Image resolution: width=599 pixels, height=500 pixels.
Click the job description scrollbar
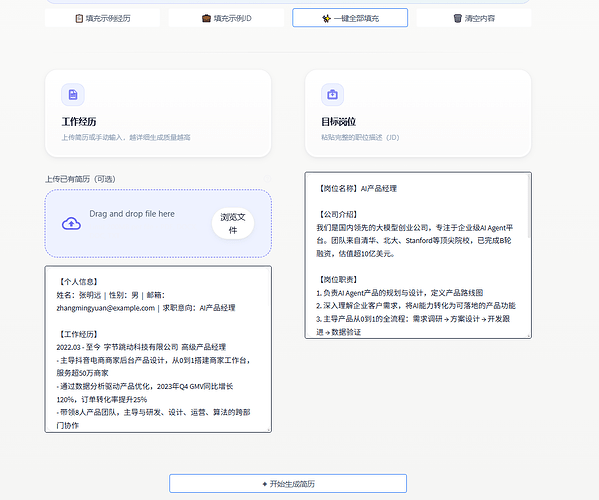click(x=529, y=206)
